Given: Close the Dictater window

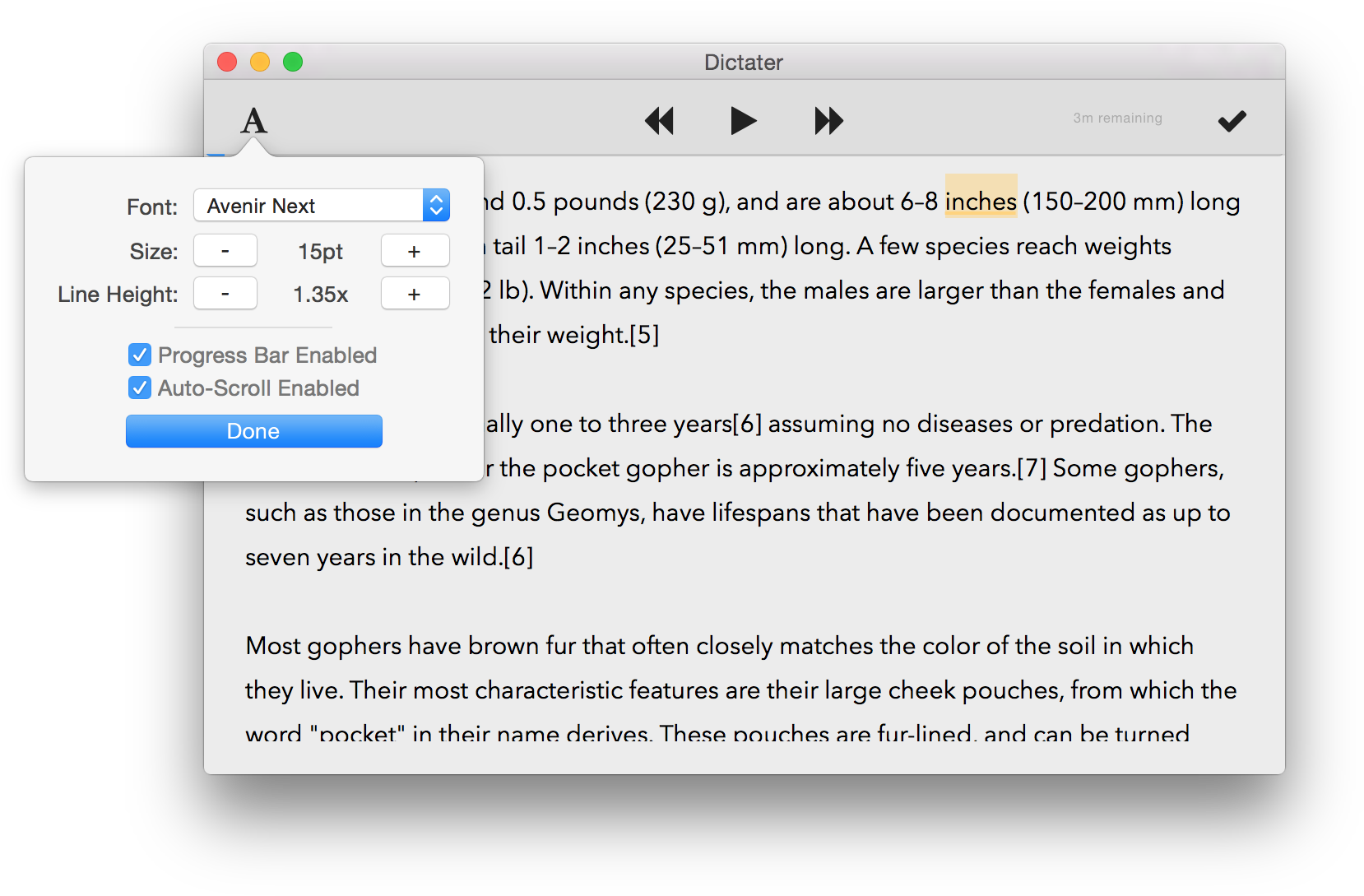Looking at the screenshot, I should (x=227, y=63).
